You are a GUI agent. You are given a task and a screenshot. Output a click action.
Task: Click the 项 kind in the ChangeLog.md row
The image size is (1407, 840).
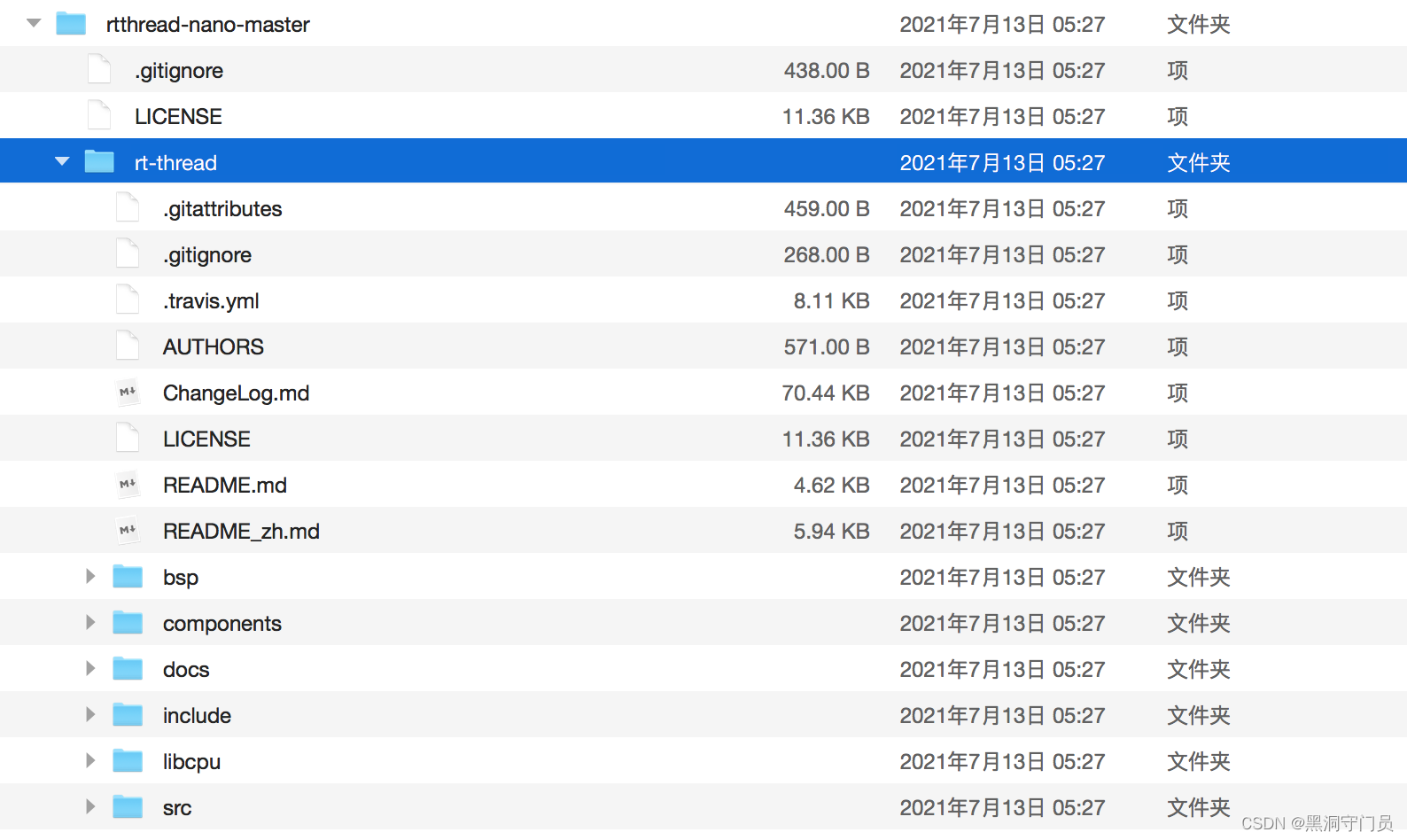(x=1178, y=393)
